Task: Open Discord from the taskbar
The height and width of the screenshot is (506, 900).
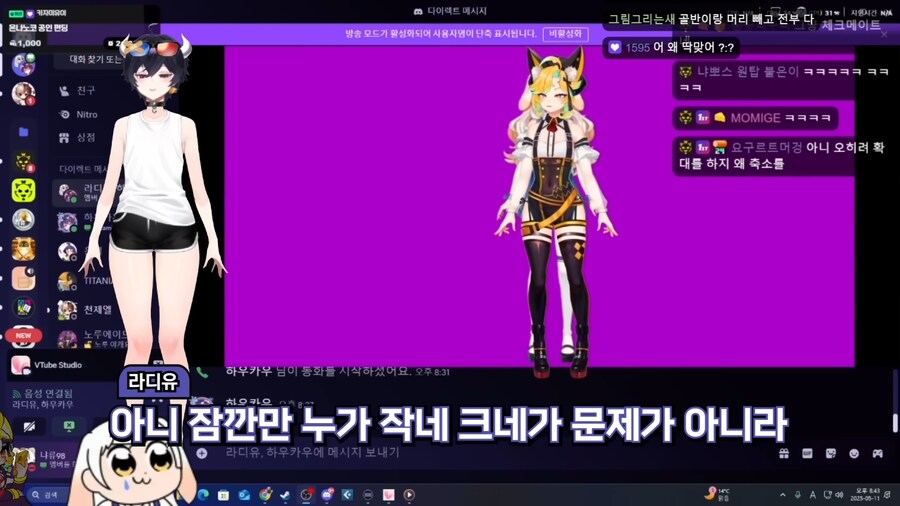Action: (327, 495)
